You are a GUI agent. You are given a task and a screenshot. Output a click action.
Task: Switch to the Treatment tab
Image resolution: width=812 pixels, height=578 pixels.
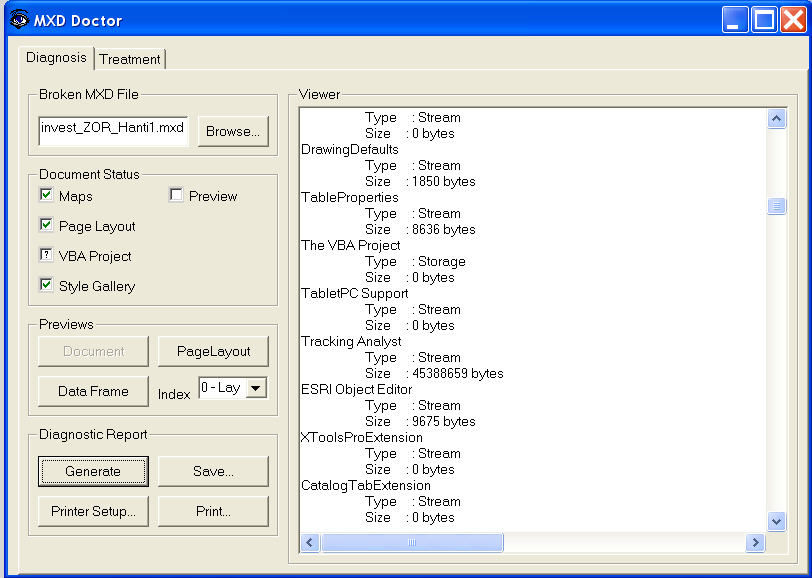click(130, 59)
